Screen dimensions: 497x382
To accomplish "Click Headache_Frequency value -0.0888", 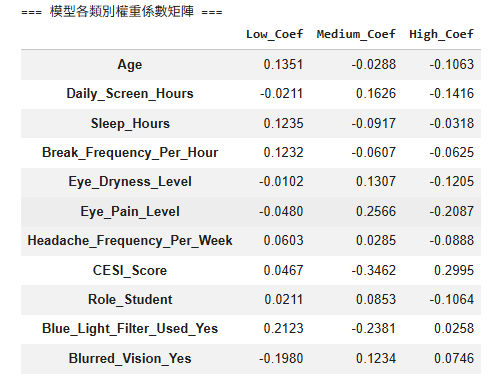I will click(452, 240).
